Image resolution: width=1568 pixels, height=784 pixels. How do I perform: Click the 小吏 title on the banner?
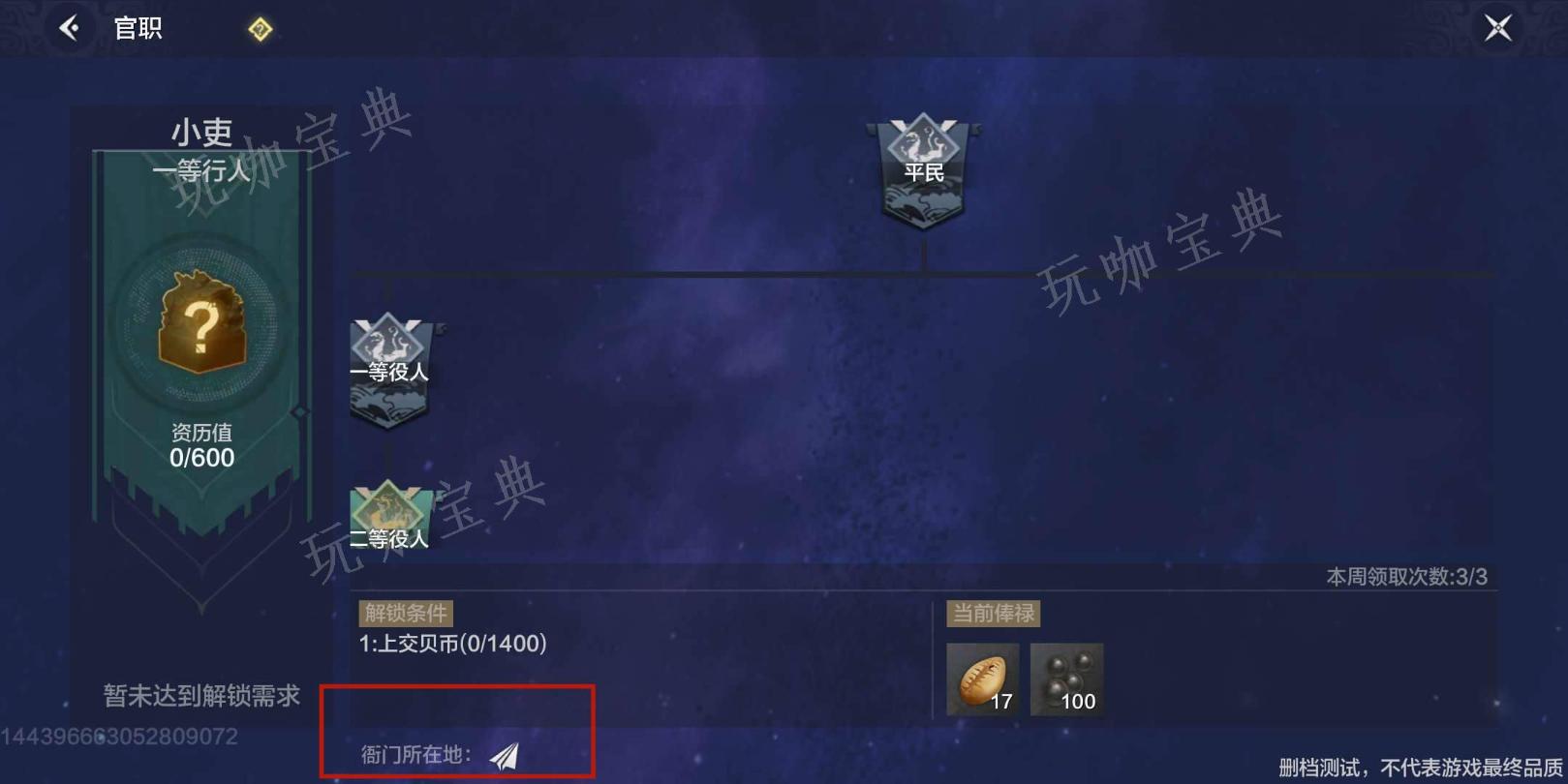[201, 133]
